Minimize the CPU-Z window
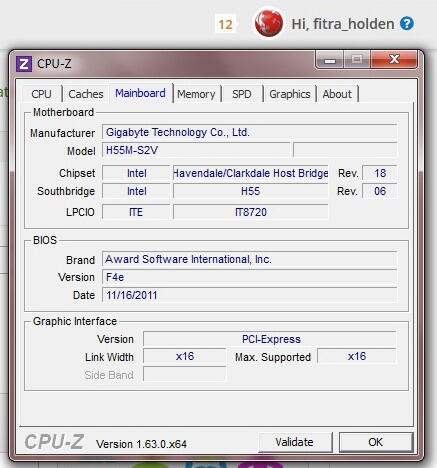Screen dimensions: 437x468 tap(329, 60)
